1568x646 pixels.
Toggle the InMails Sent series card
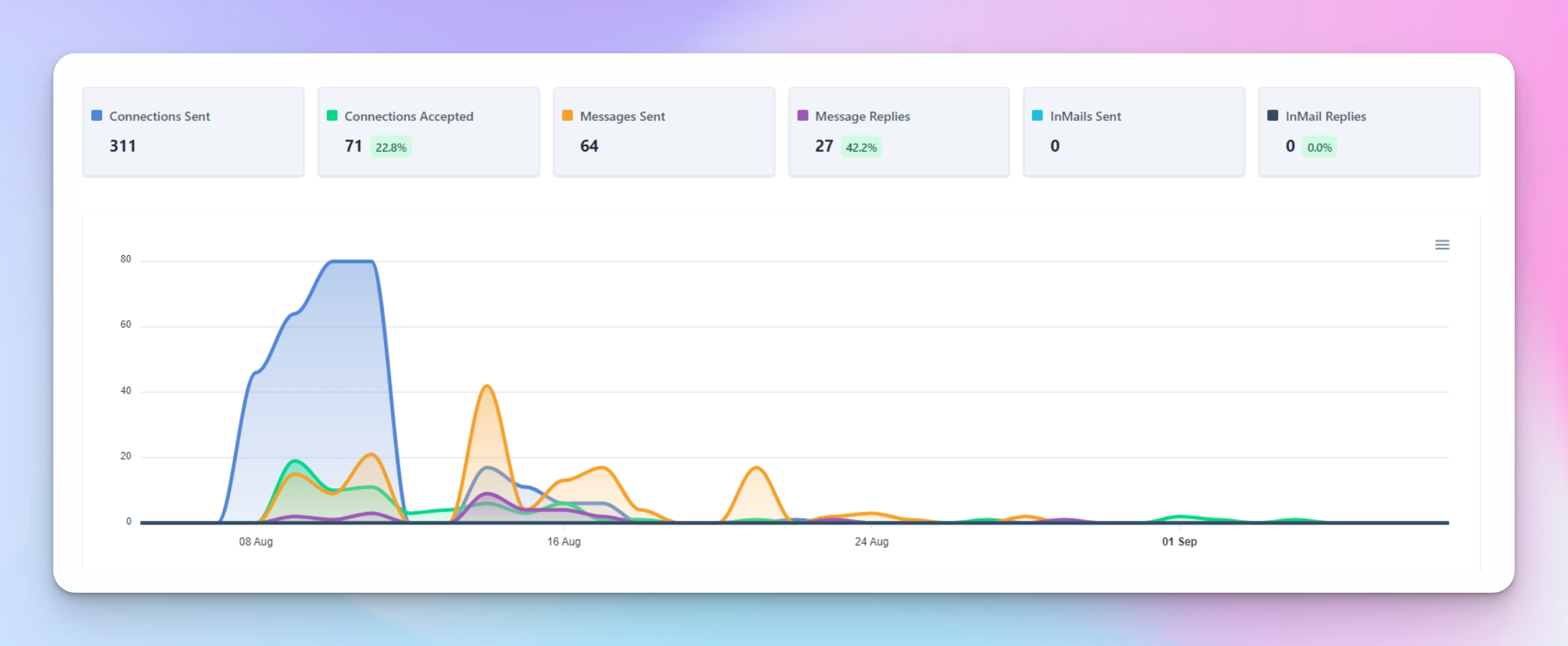coord(1133,132)
